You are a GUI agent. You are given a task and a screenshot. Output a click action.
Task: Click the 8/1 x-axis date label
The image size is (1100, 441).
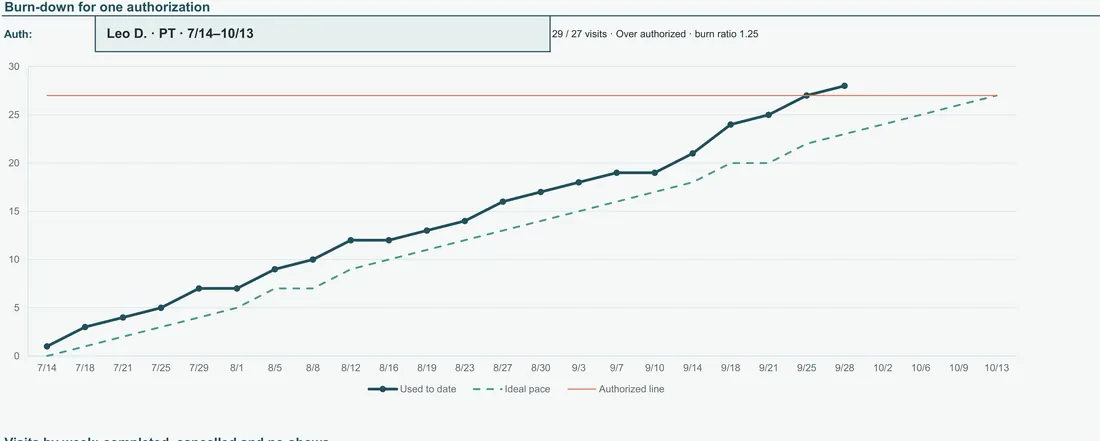point(236,368)
